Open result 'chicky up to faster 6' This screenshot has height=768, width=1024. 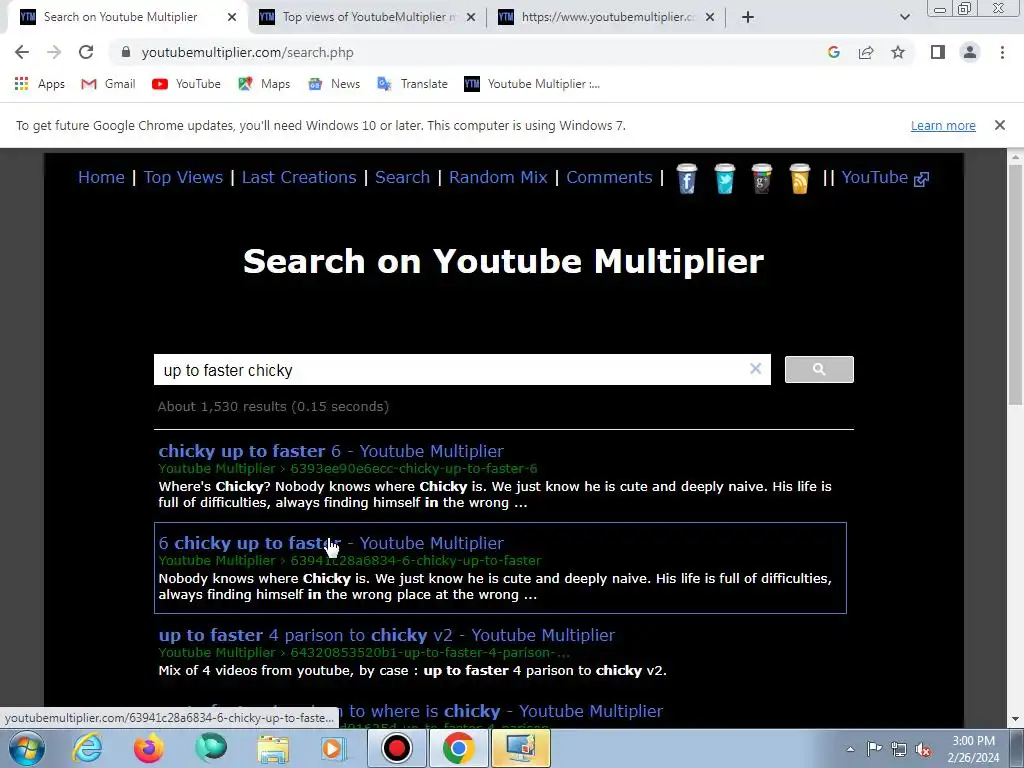point(331,451)
